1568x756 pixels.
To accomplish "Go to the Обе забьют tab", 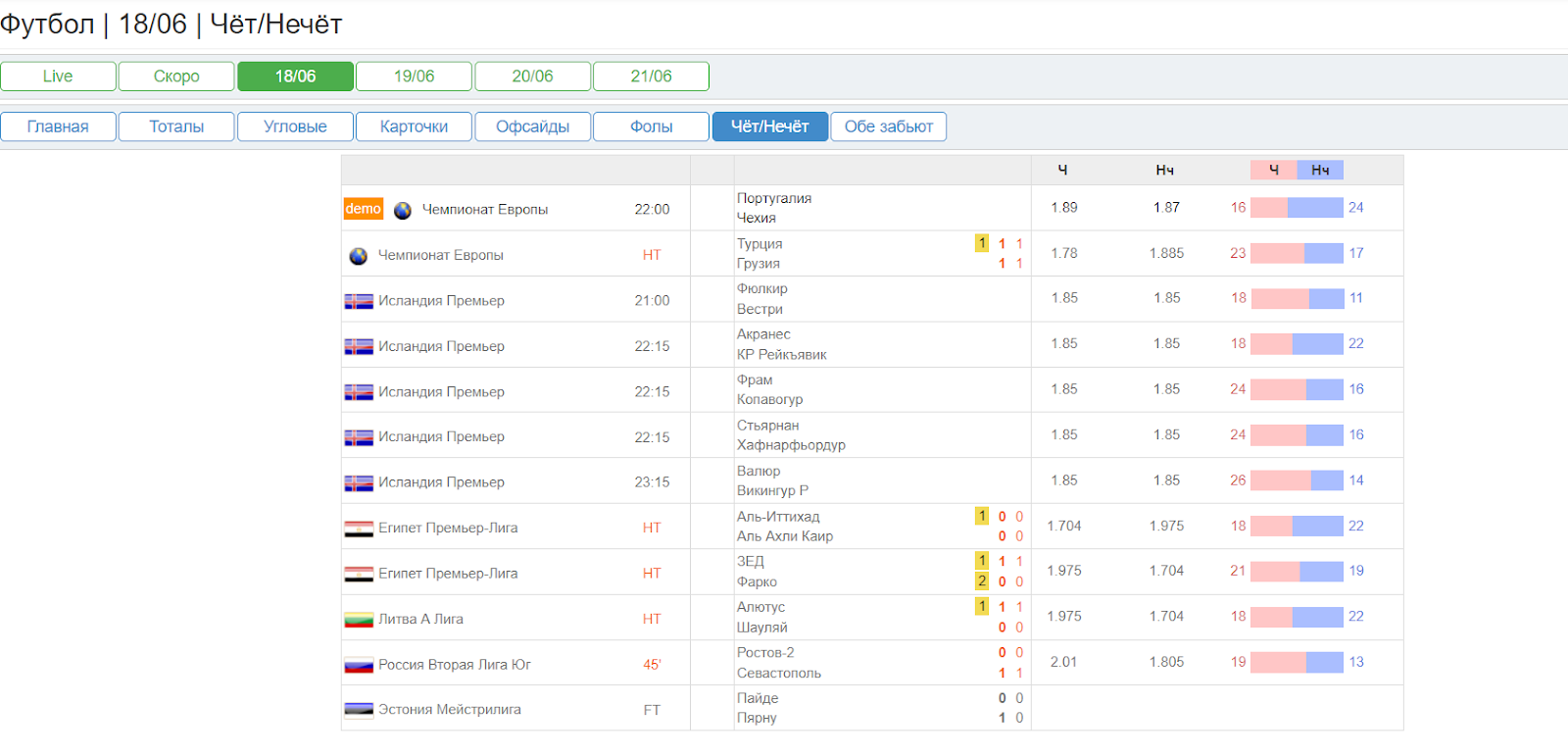I will (888, 126).
